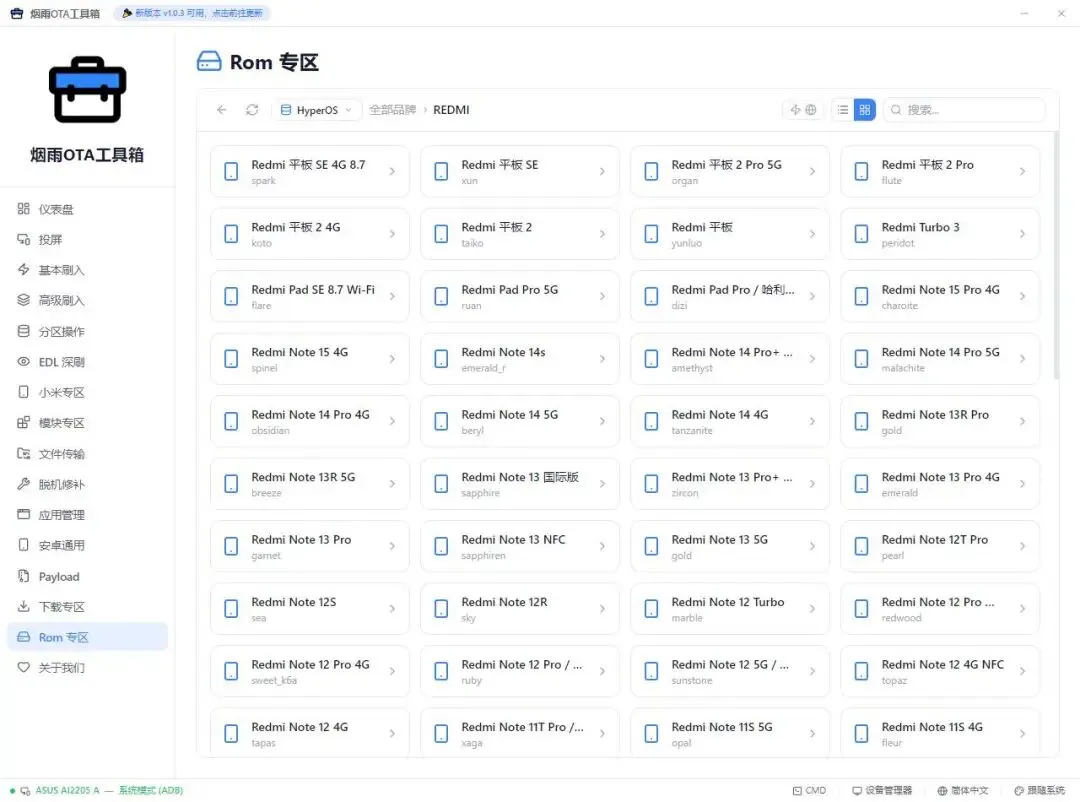This screenshot has height=802, width=1080.
Task: Click the 应用管理 app management icon
Action: [x=23, y=514]
